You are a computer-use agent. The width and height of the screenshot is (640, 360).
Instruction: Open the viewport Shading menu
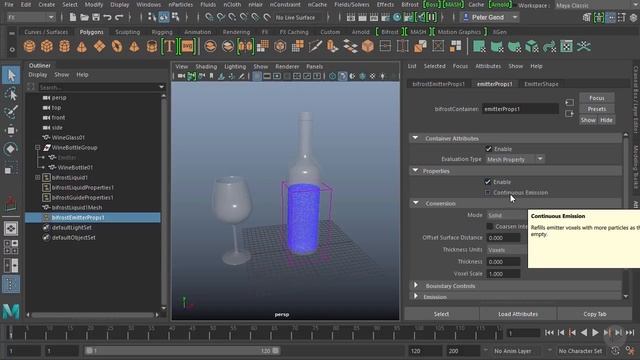(x=206, y=67)
